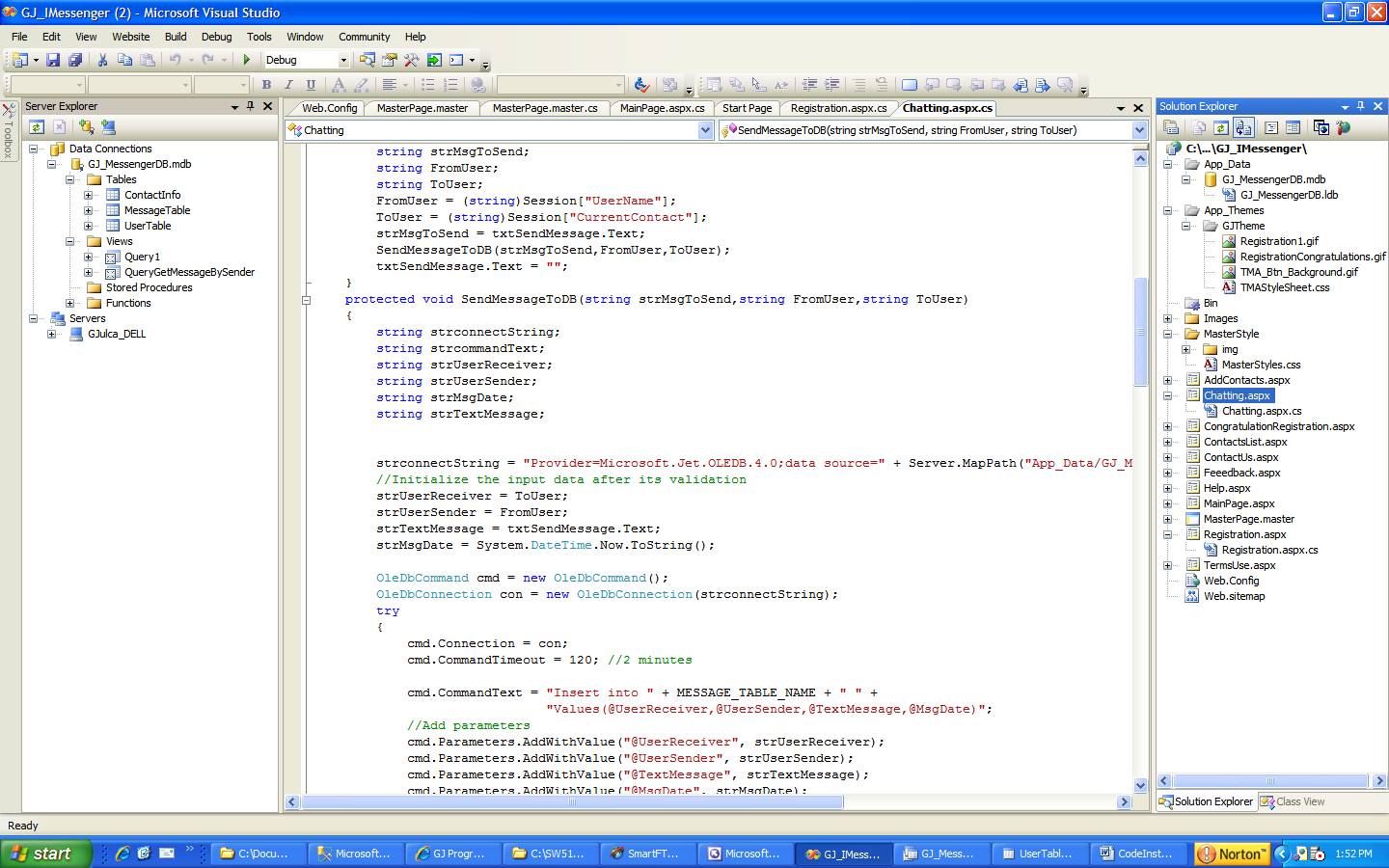Click the Save All toolbar icon

[x=74, y=60]
